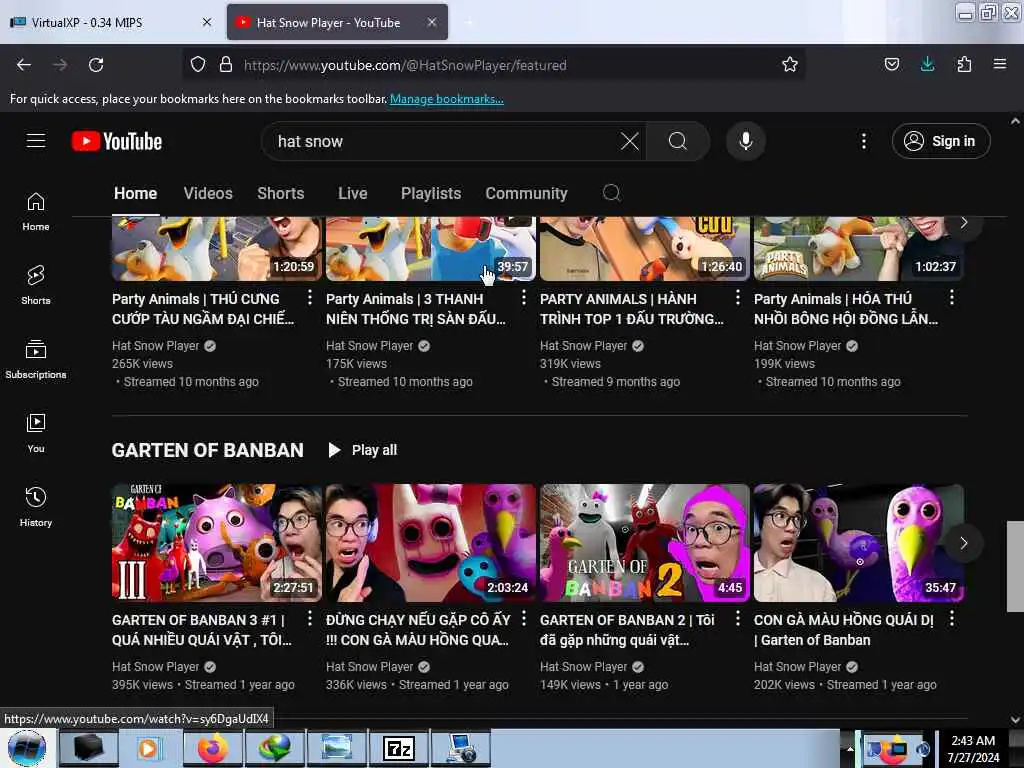Open options for CON GÀ MÀU HỒNG video
This screenshot has width=1024, height=768.
(952, 618)
